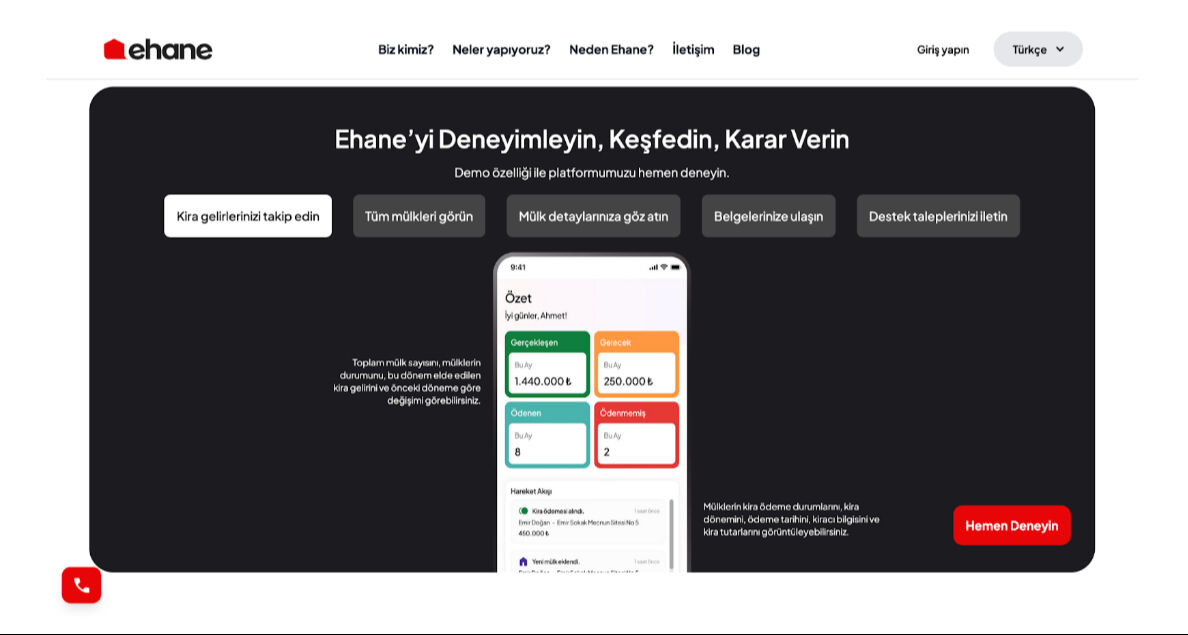Click the red 'Hemen Deneyin' button
1188x635 pixels.
coord(1011,525)
